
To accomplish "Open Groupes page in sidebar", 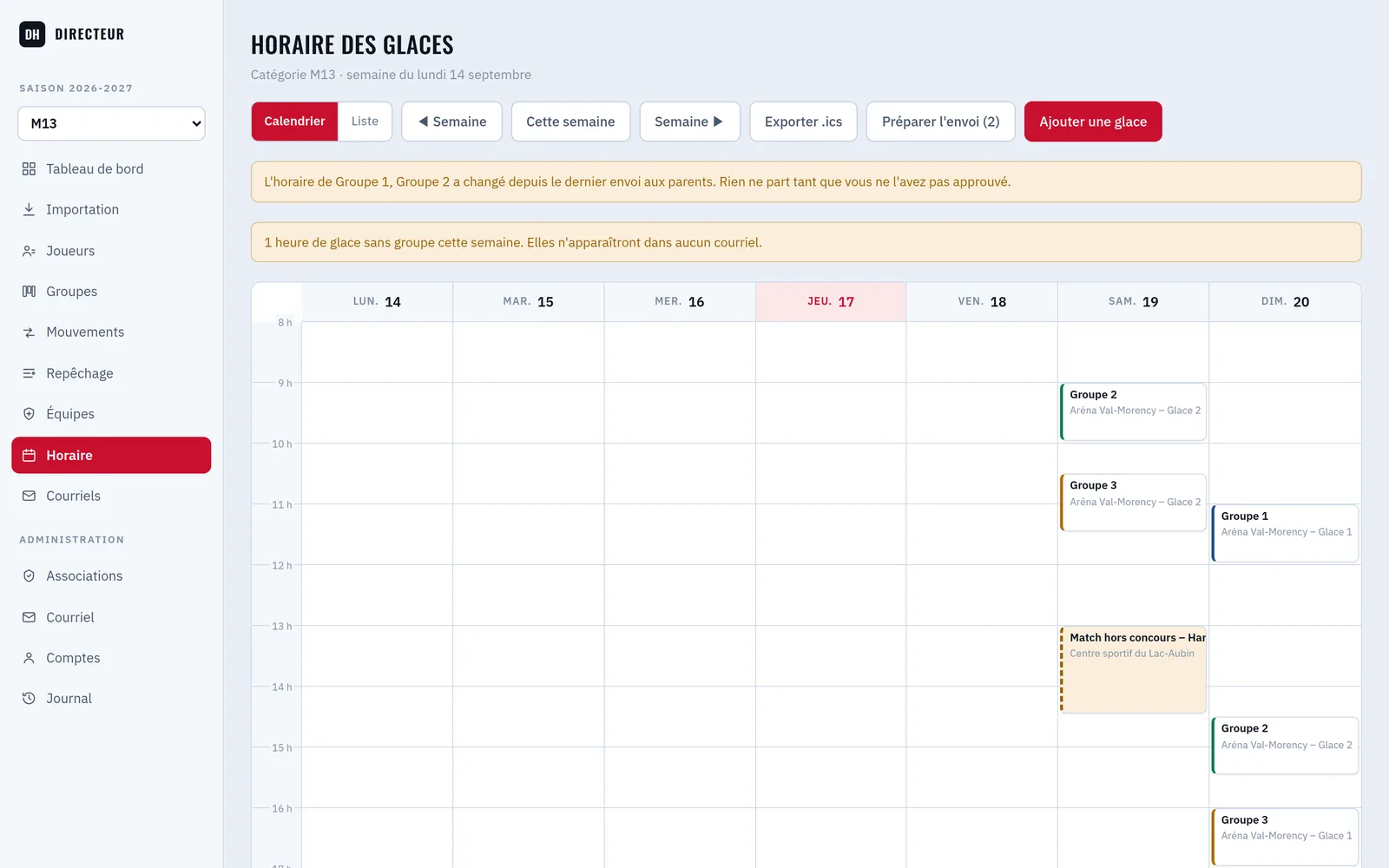I will click(x=111, y=292).
